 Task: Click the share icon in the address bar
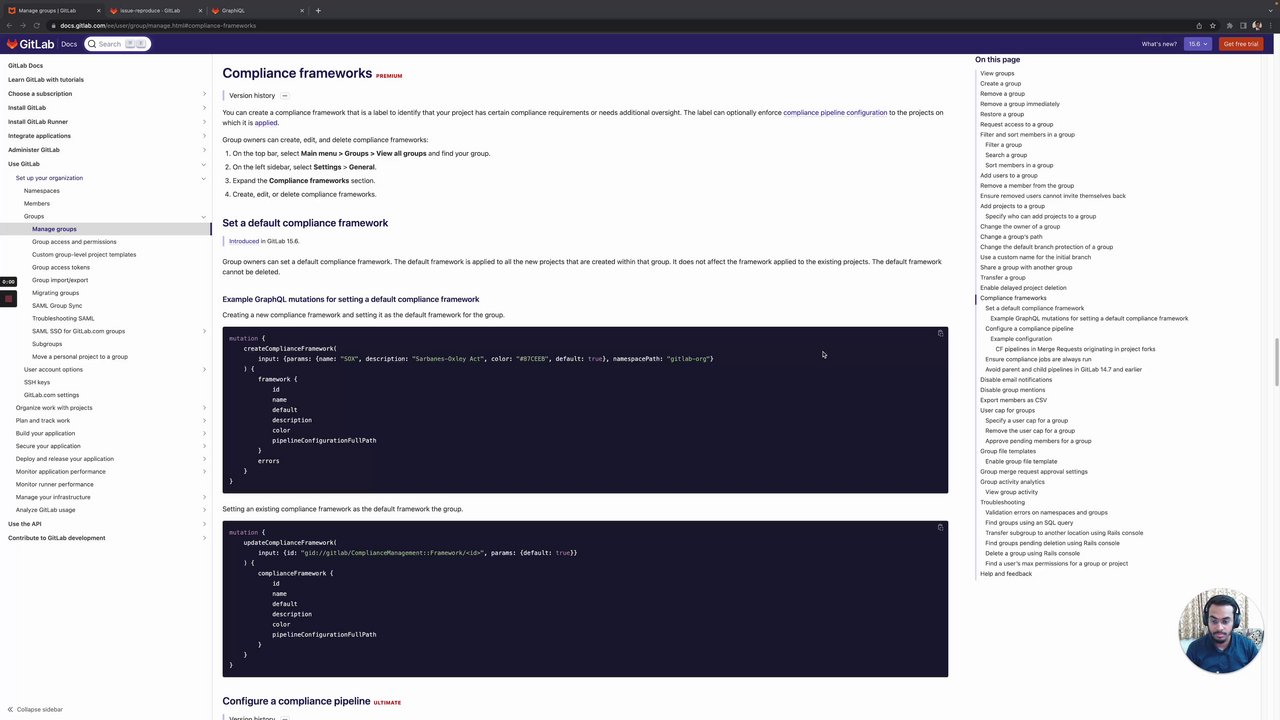pos(1199,25)
